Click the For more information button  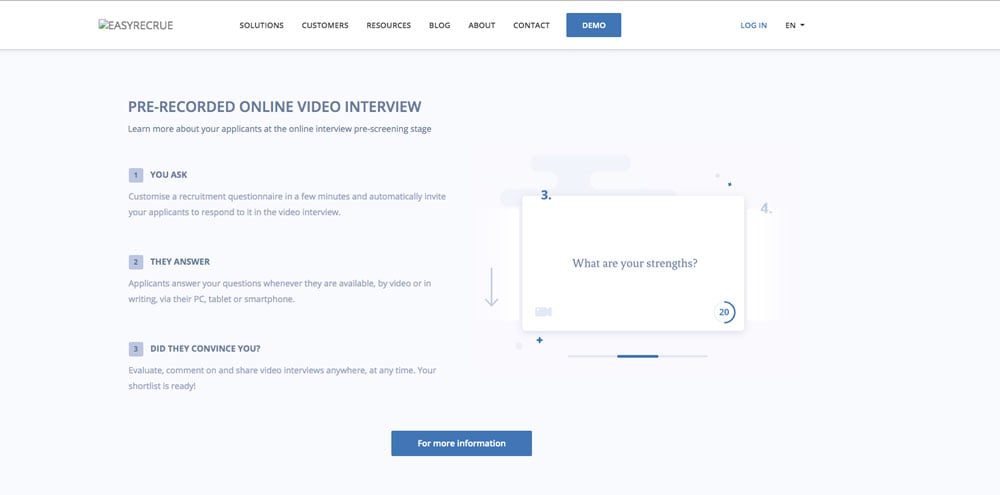pyautogui.click(x=461, y=443)
